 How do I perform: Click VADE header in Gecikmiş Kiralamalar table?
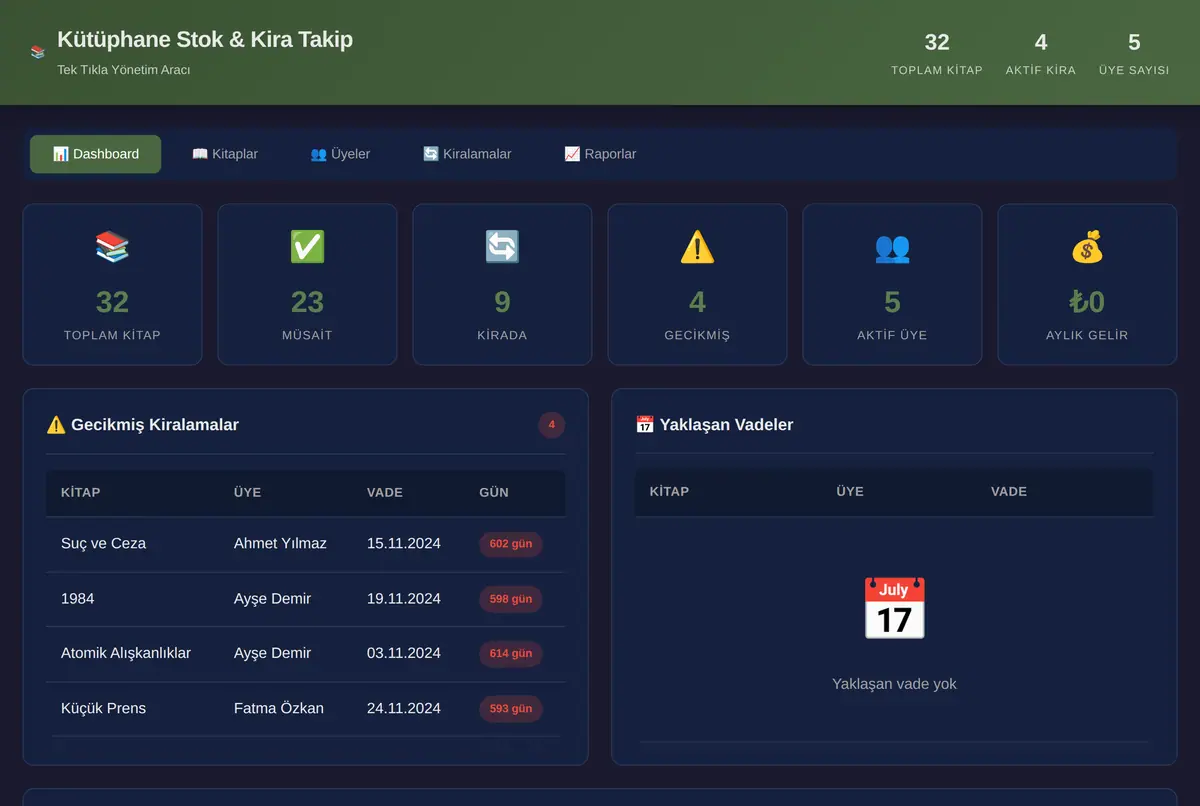[385, 492]
